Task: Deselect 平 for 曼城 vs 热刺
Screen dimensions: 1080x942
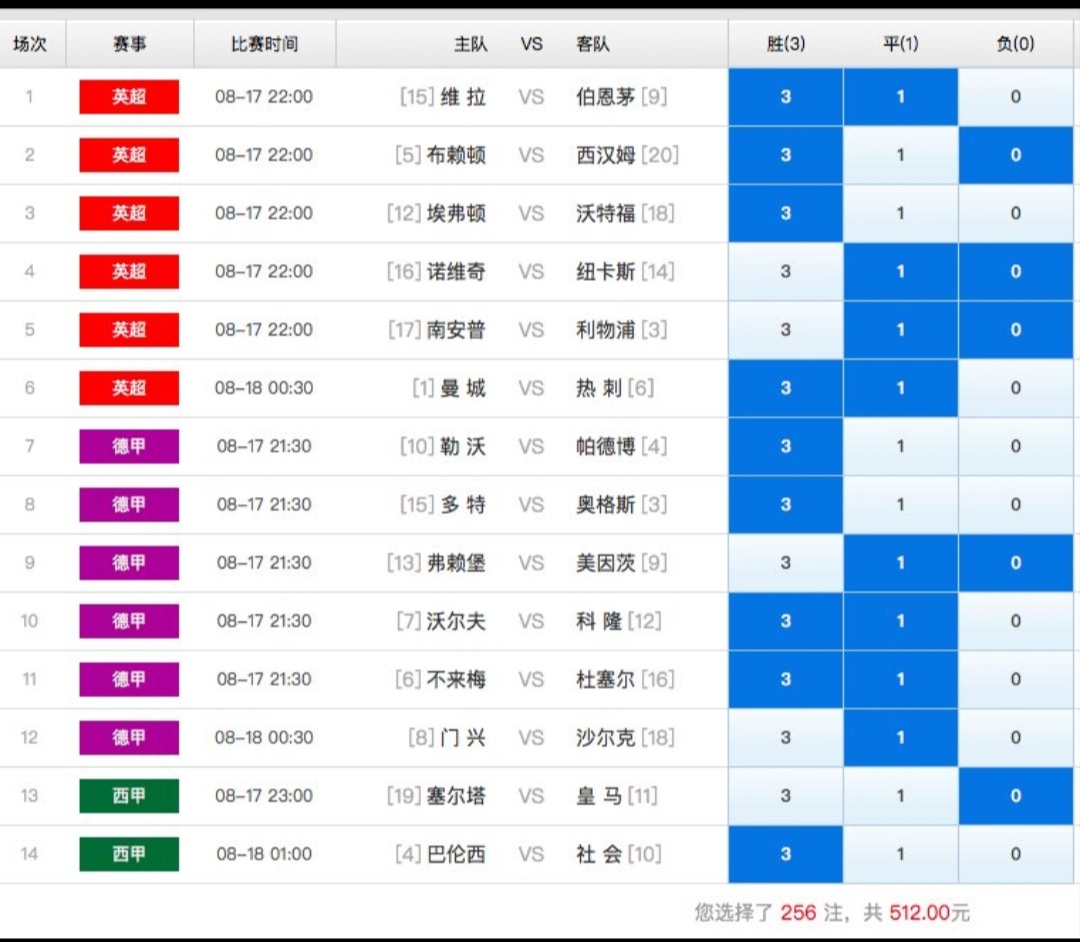Action: click(901, 388)
